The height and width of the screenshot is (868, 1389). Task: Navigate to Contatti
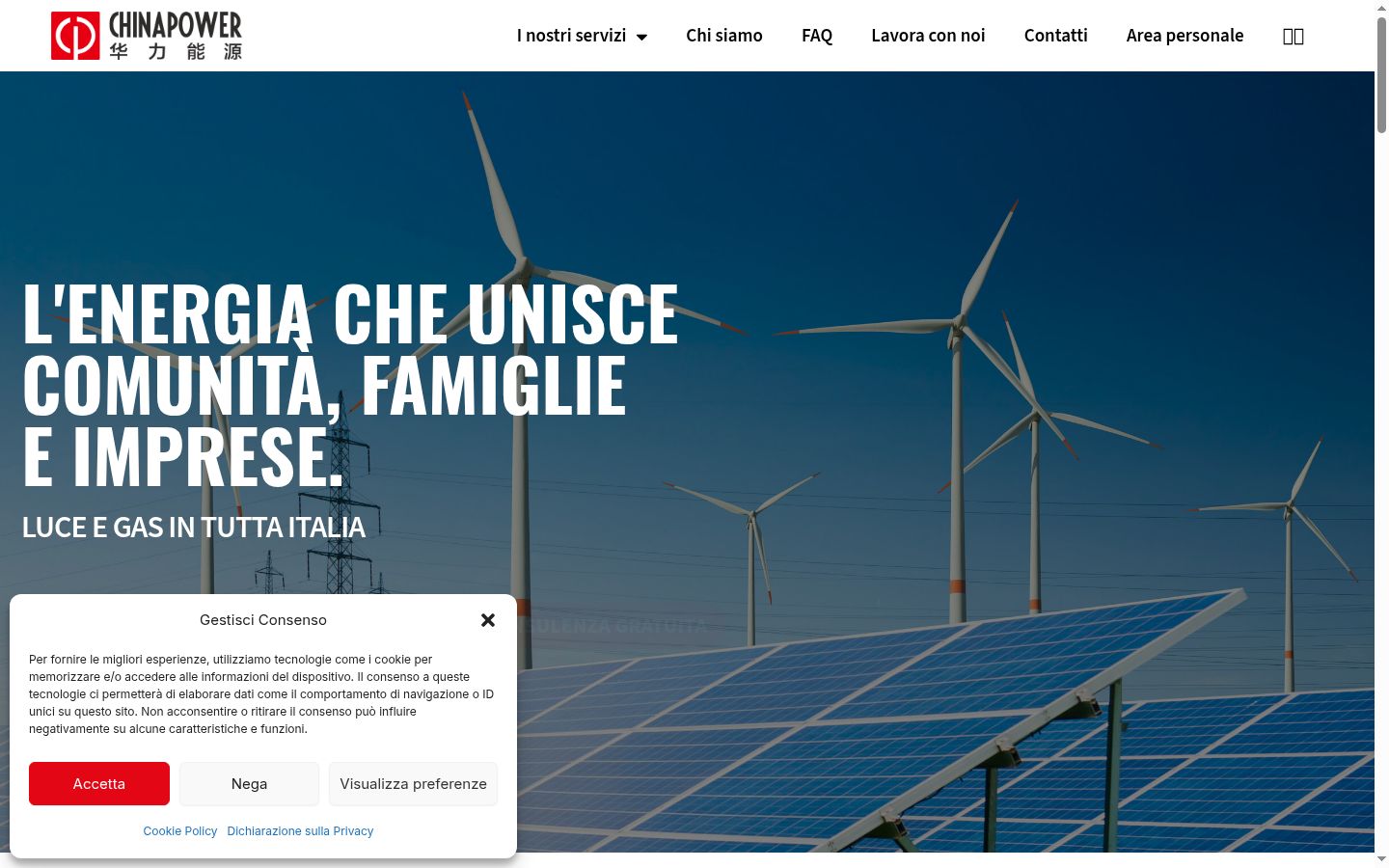click(x=1055, y=36)
